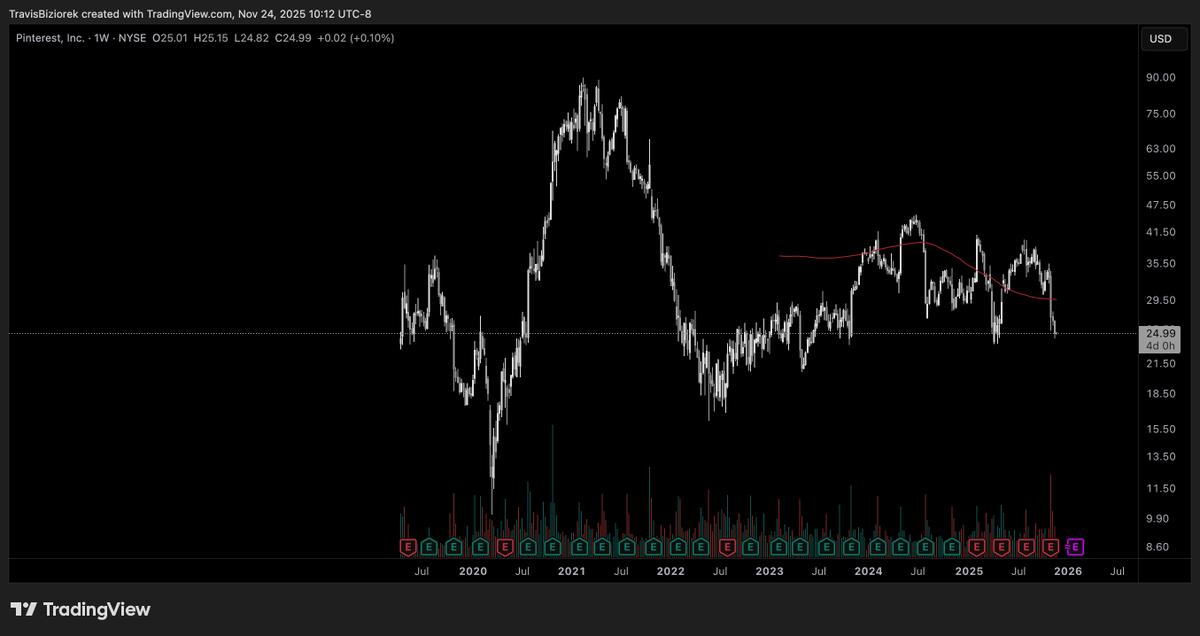Click the 29.50 price axis label
Image resolution: width=1200 pixels, height=636 pixels.
(x=1160, y=301)
